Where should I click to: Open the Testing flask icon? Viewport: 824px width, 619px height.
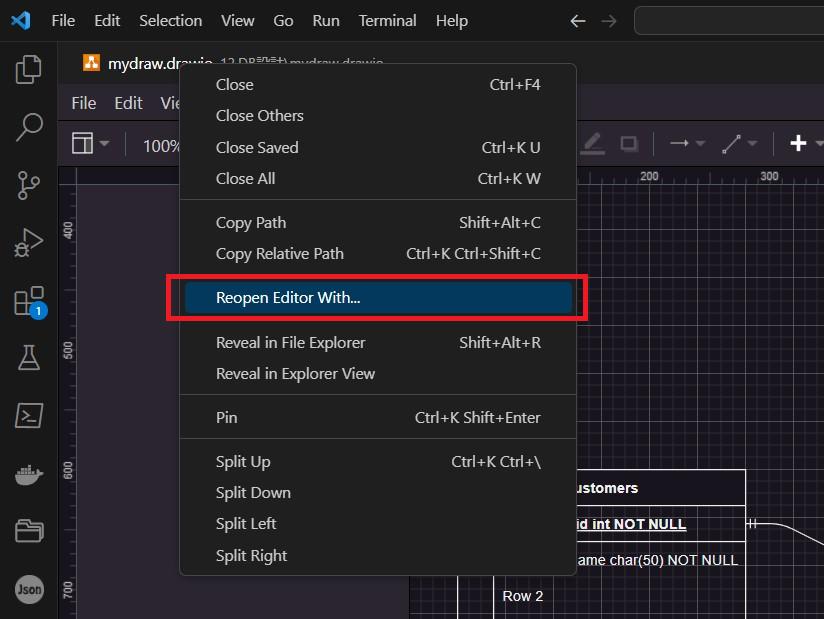tap(29, 357)
